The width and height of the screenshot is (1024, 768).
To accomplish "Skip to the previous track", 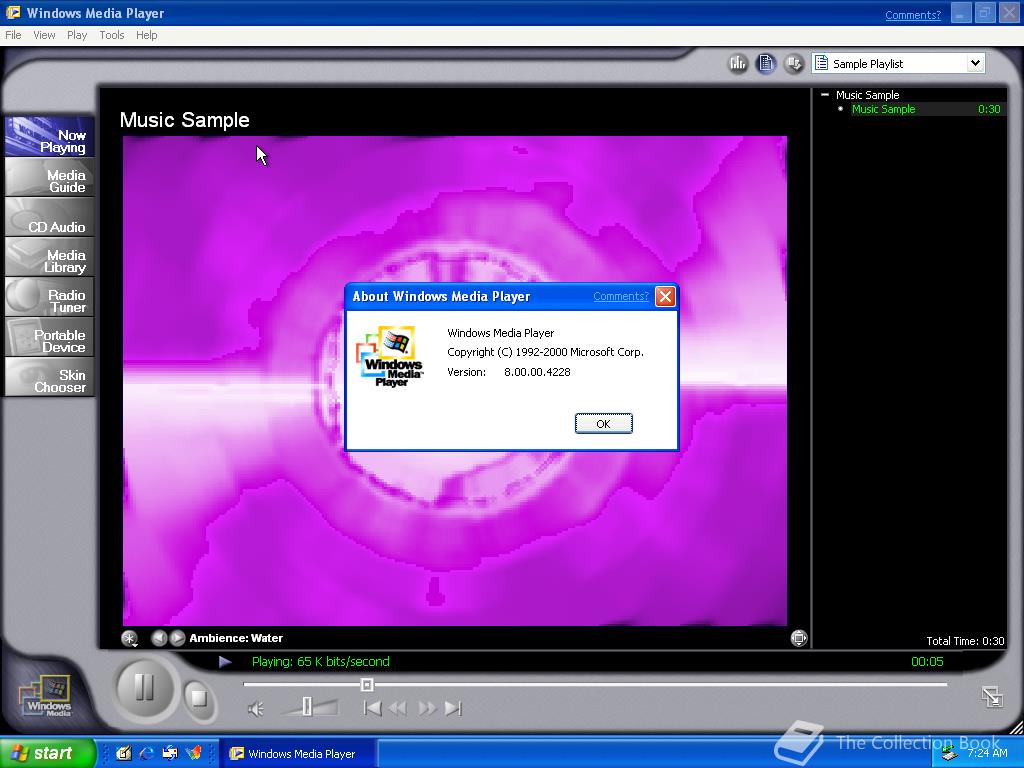I will (x=372, y=708).
